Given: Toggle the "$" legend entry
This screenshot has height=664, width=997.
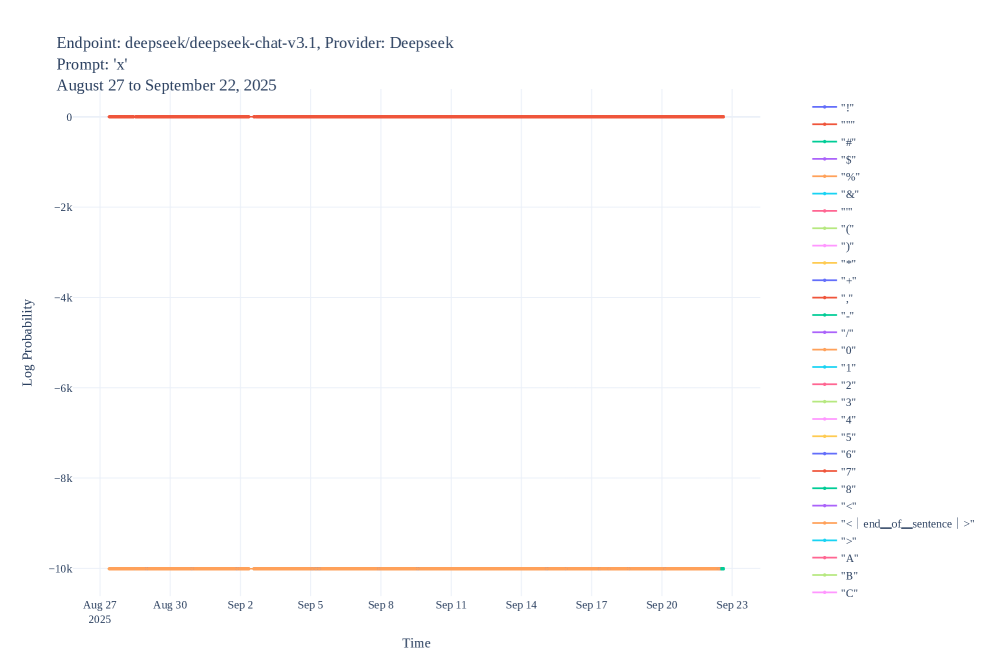Looking at the screenshot, I should 848,159.
